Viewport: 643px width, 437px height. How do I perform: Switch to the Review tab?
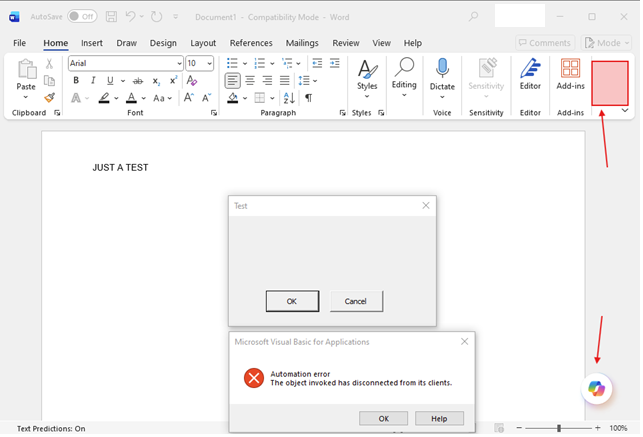[x=346, y=43]
